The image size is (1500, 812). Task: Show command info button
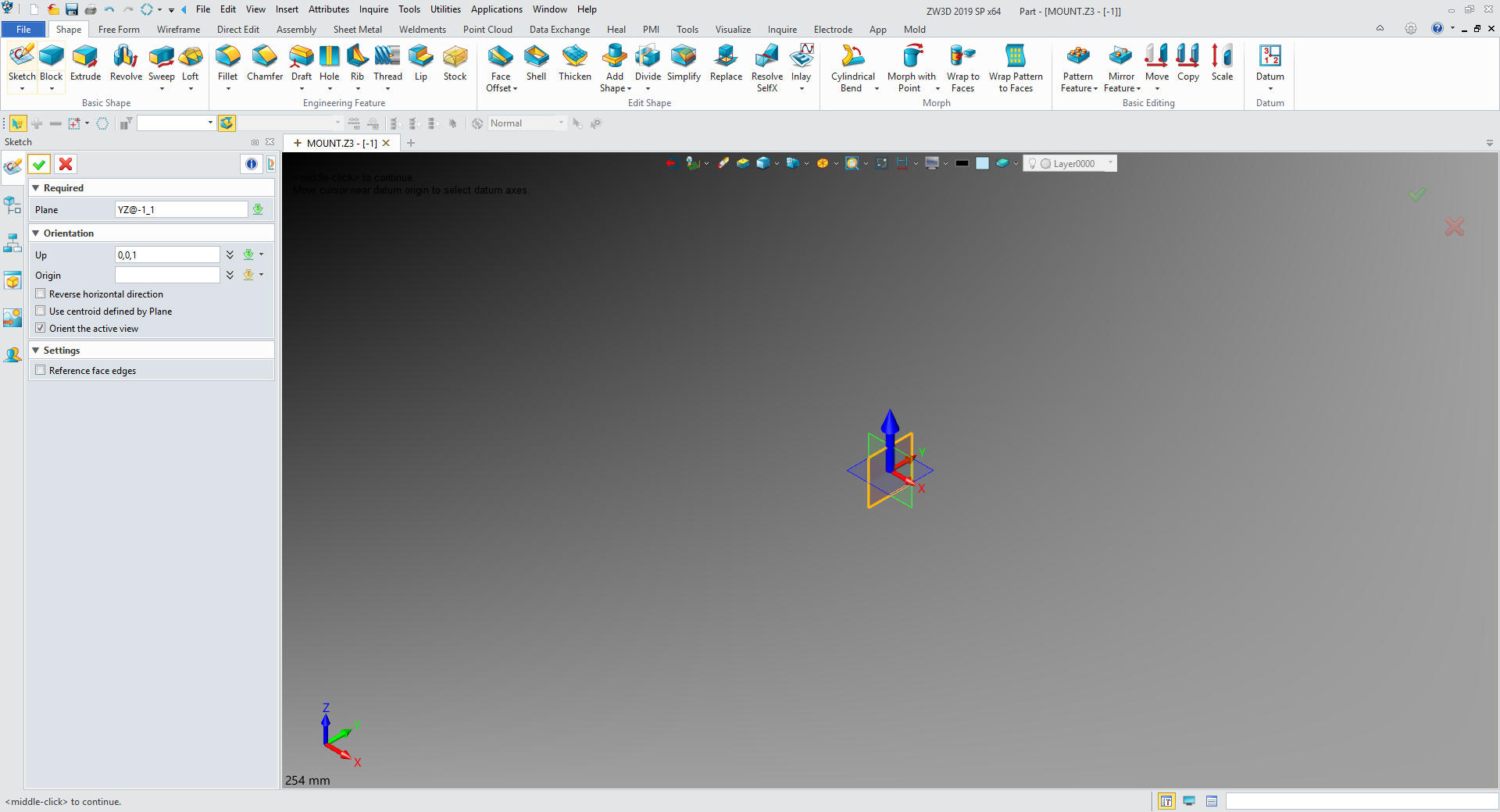click(252, 164)
